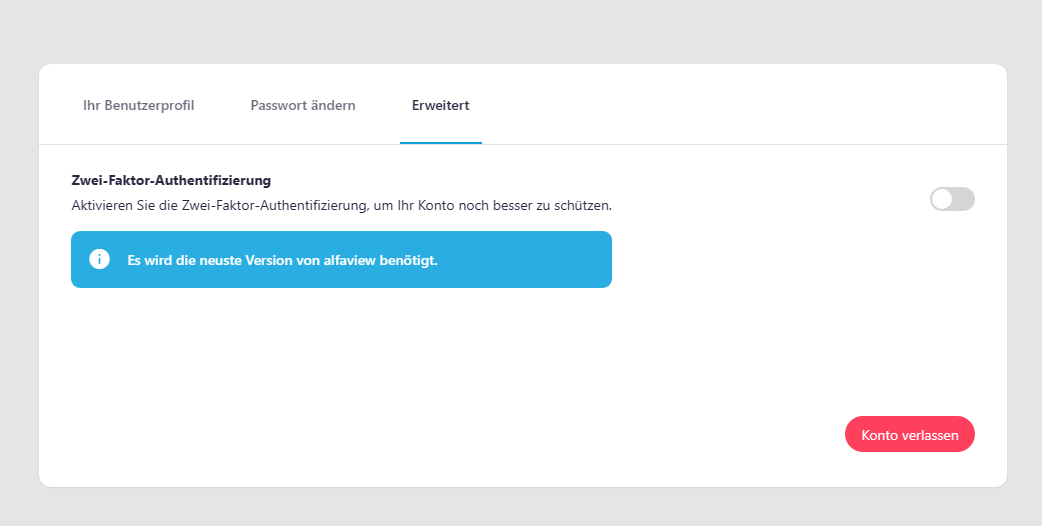Click the empty right end of the blue banner
Viewport: 1042px width, 526px height.
[x=560, y=260]
